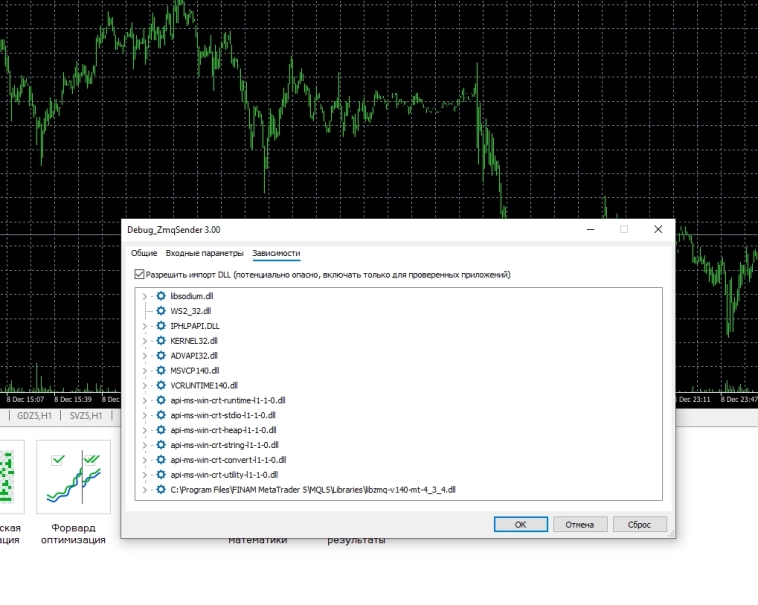Image resolution: width=758 pixels, height=605 pixels.
Task: Expand the MSVCP140.dll tree node
Action: pyautogui.click(x=145, y=370)
